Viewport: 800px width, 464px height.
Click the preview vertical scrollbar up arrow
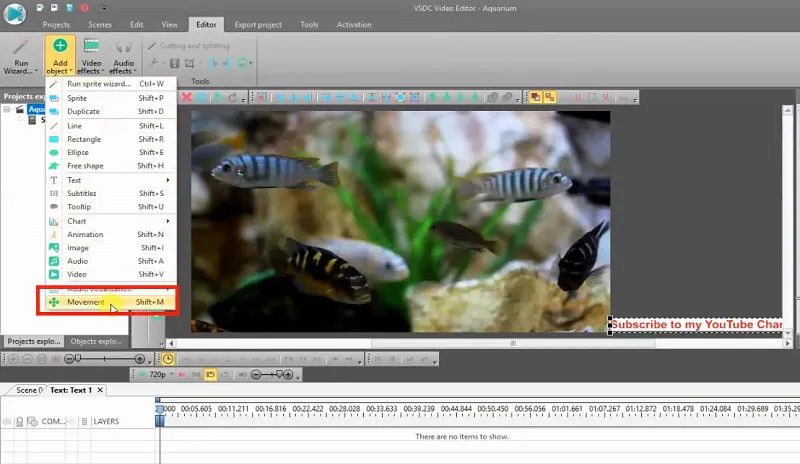[788, 110]
